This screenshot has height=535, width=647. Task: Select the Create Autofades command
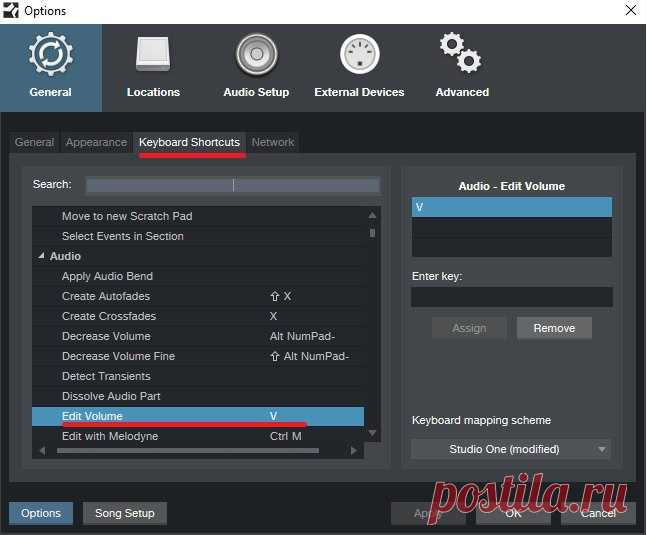107,296
